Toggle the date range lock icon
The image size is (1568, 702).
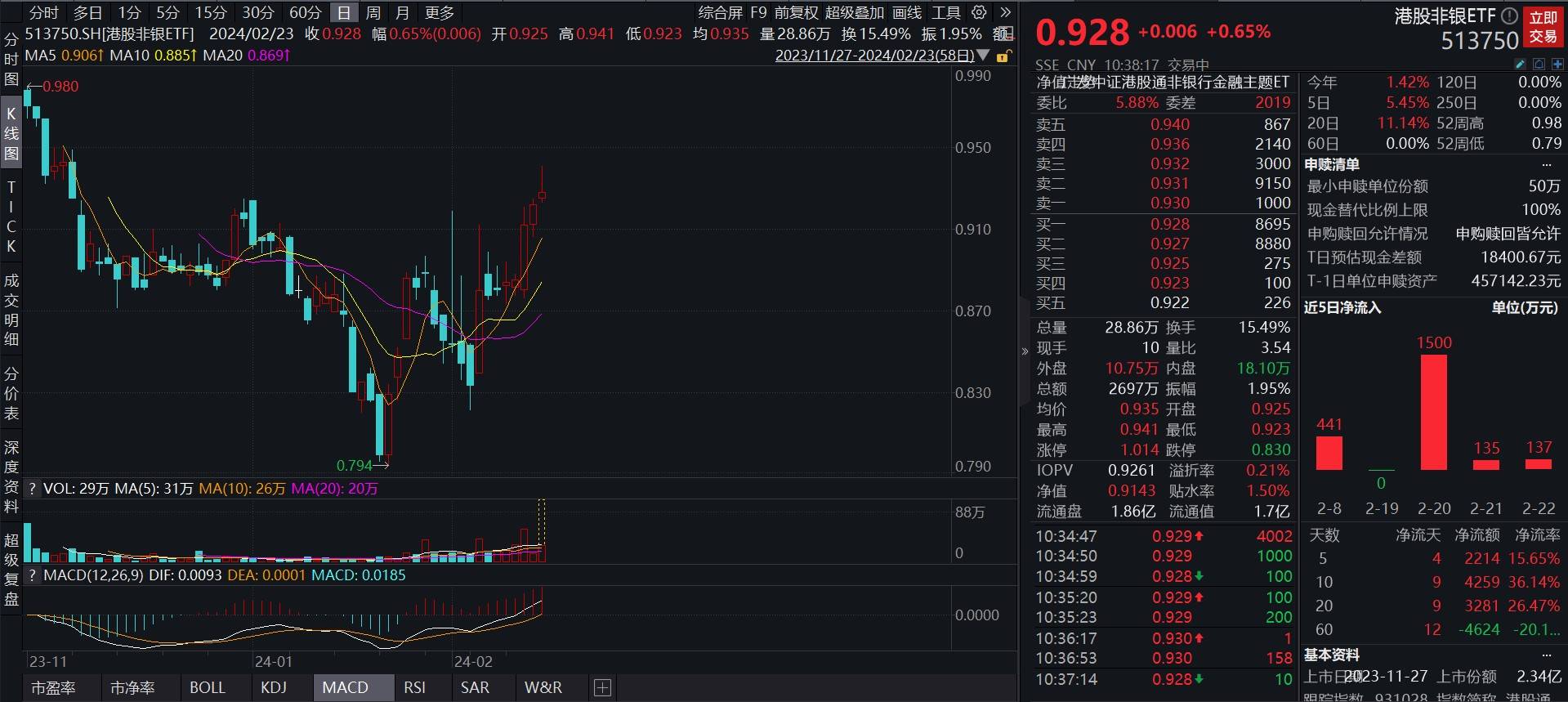(1004, 56)
